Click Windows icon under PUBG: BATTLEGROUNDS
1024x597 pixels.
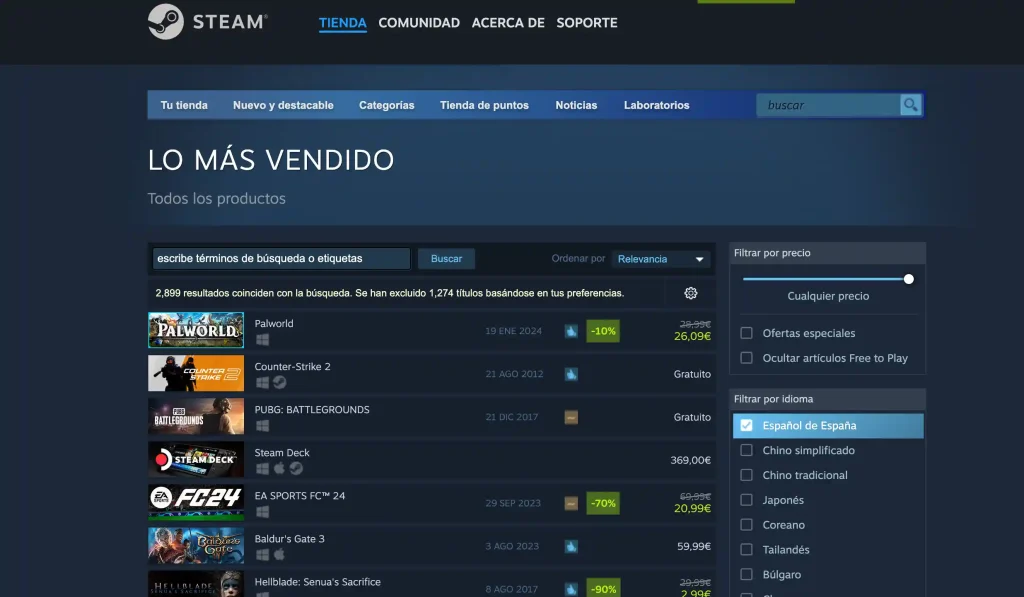[263, 426]
